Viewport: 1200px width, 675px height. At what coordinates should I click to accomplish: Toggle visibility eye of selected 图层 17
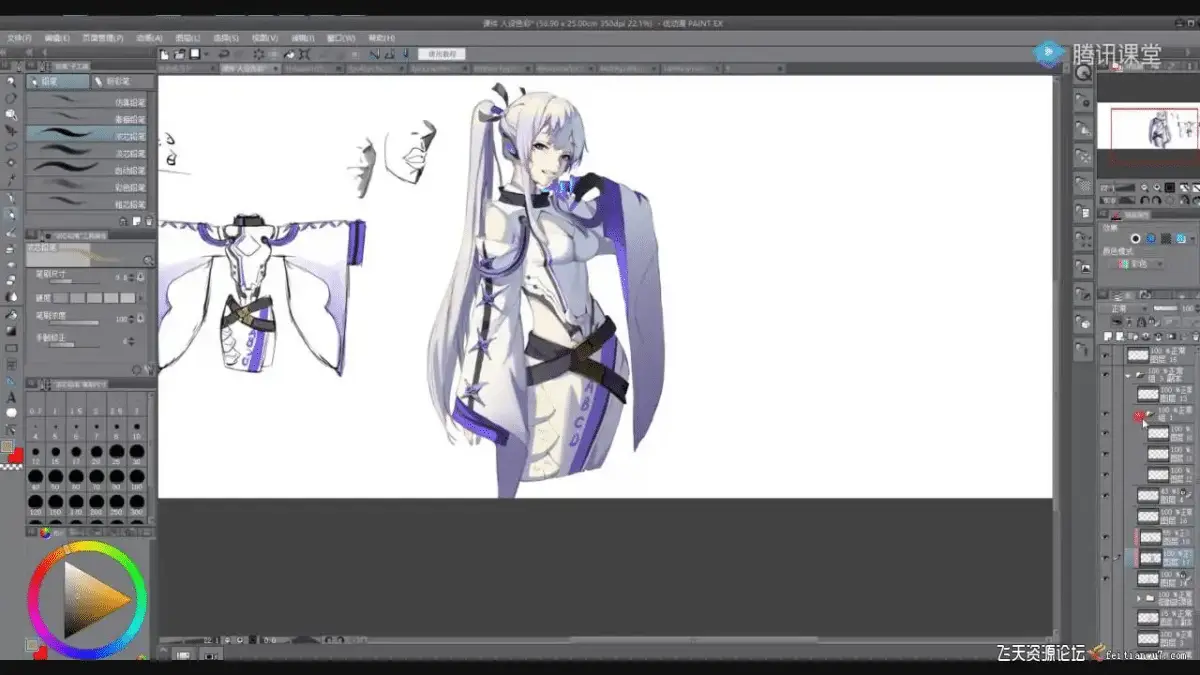1105,558
